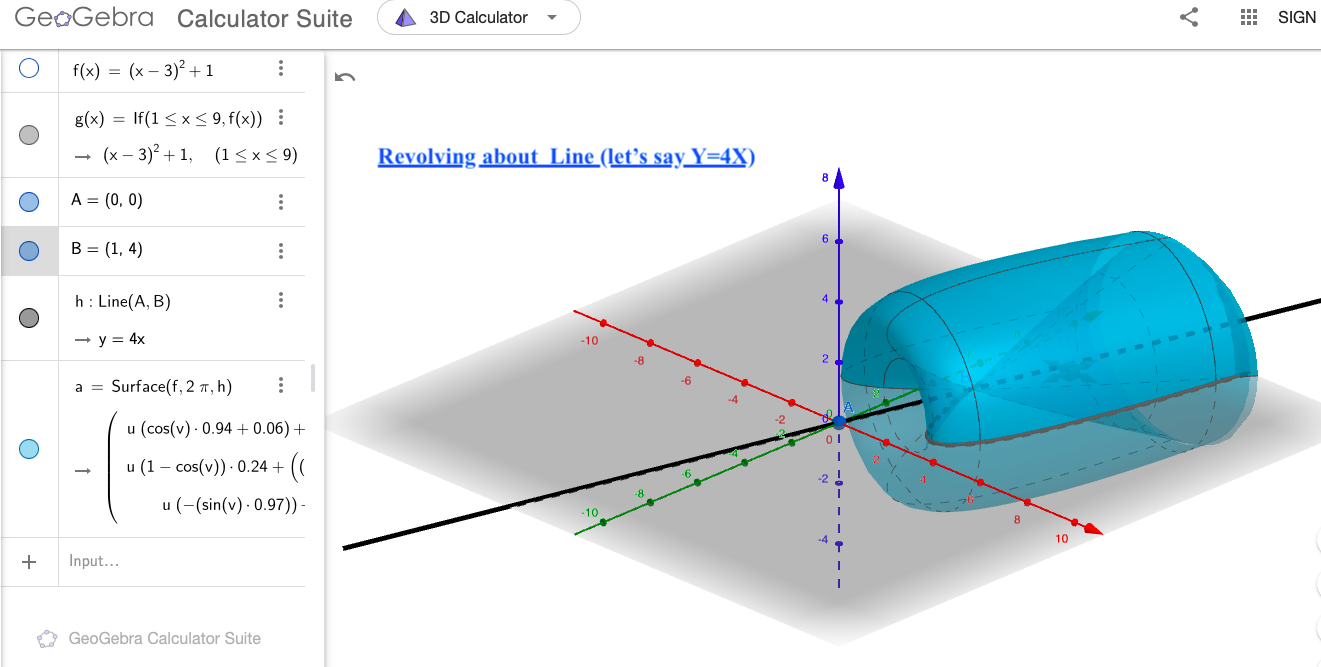Click the GeoGebra logo
This screenshot has width=1321, height=667.
pyautogui.click(x=84, y=17)
